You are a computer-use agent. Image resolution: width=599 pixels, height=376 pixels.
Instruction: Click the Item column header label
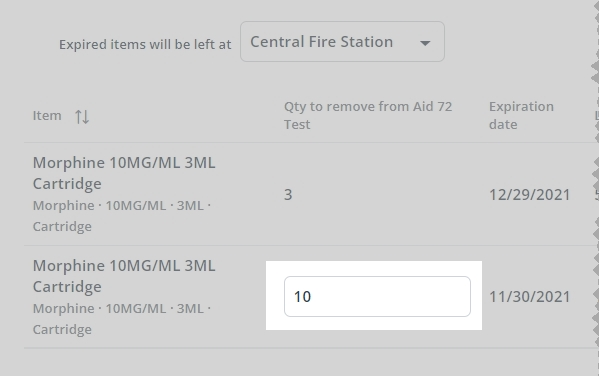pos(47,115)
